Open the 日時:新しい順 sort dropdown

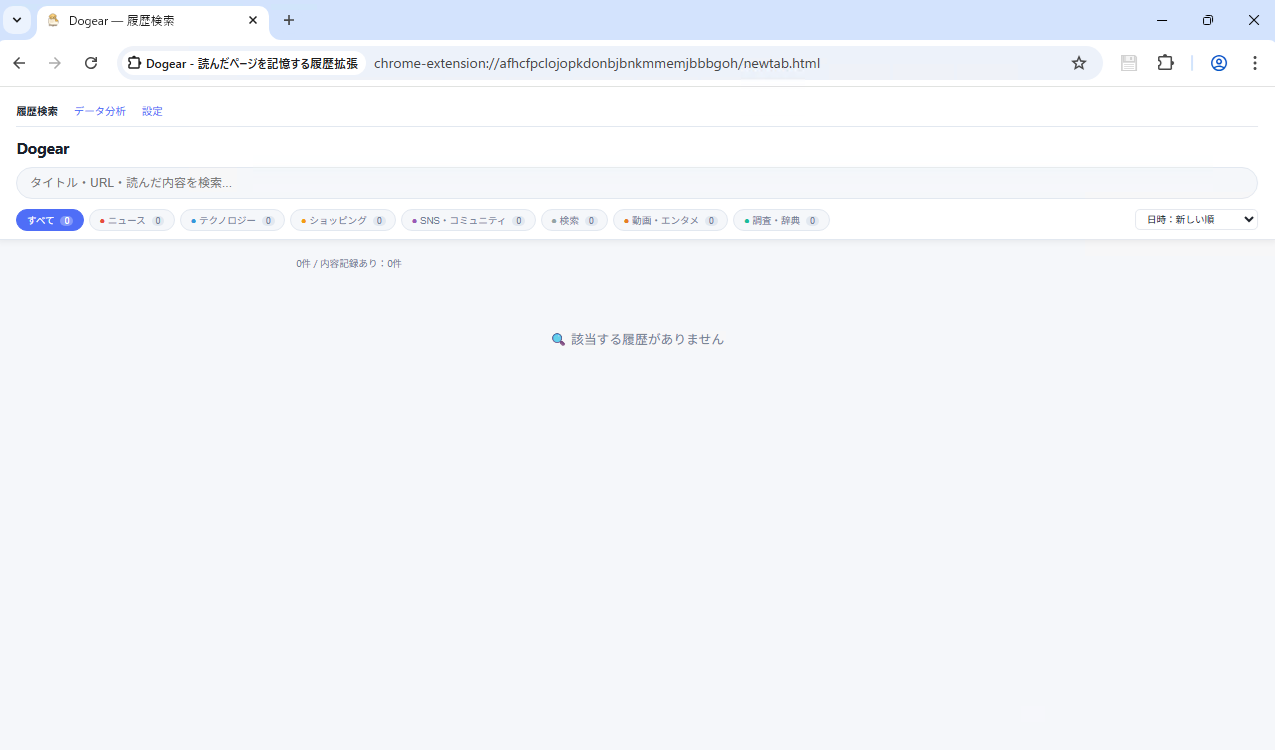tap(1196, 219)
